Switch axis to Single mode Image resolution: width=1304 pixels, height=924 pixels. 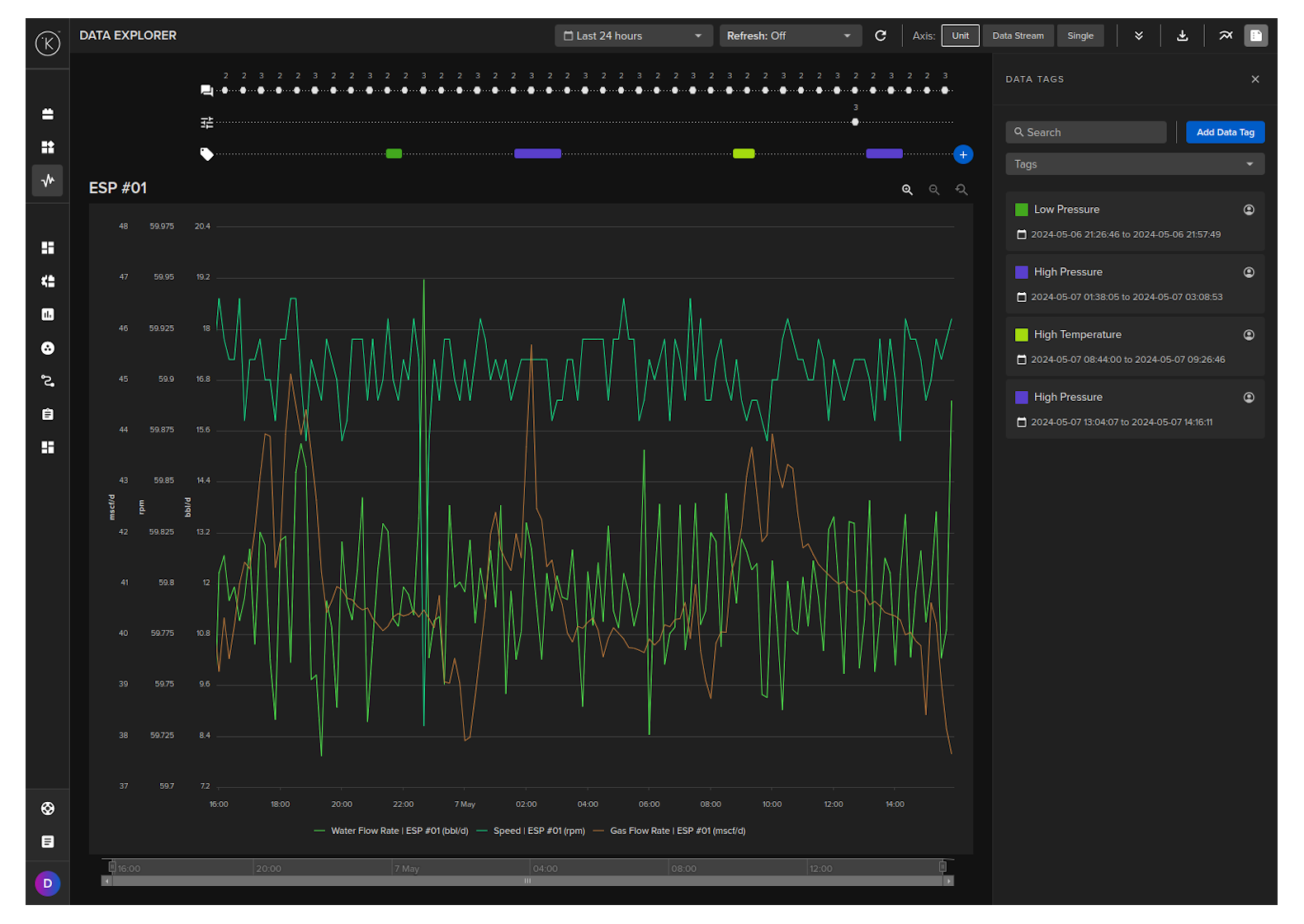(1080, 35)
